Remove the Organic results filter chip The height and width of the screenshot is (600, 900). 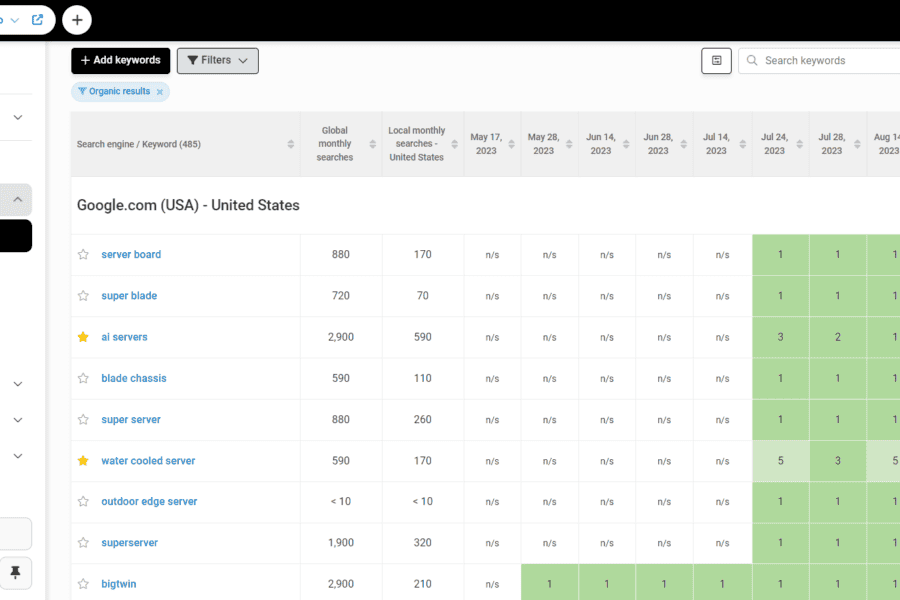coord(160,92)
